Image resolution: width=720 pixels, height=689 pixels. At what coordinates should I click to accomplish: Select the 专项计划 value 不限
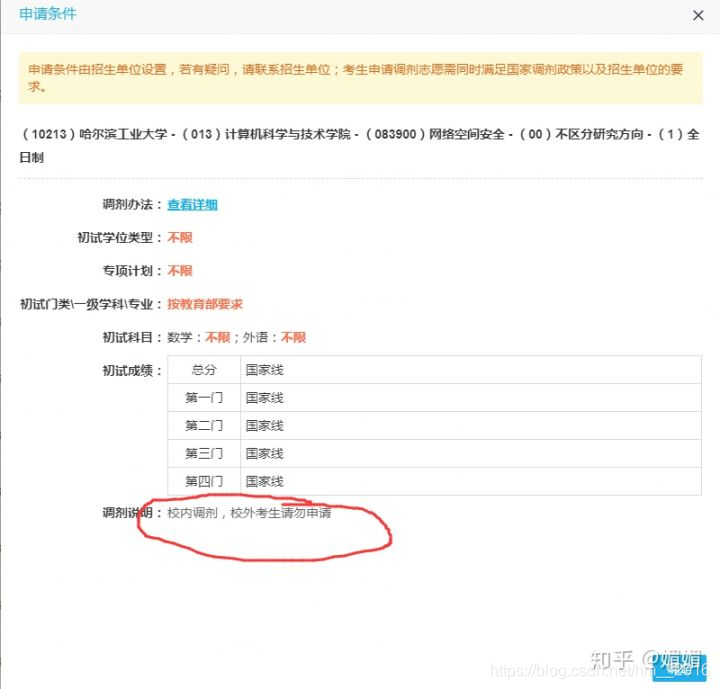[x=180, y=271]
